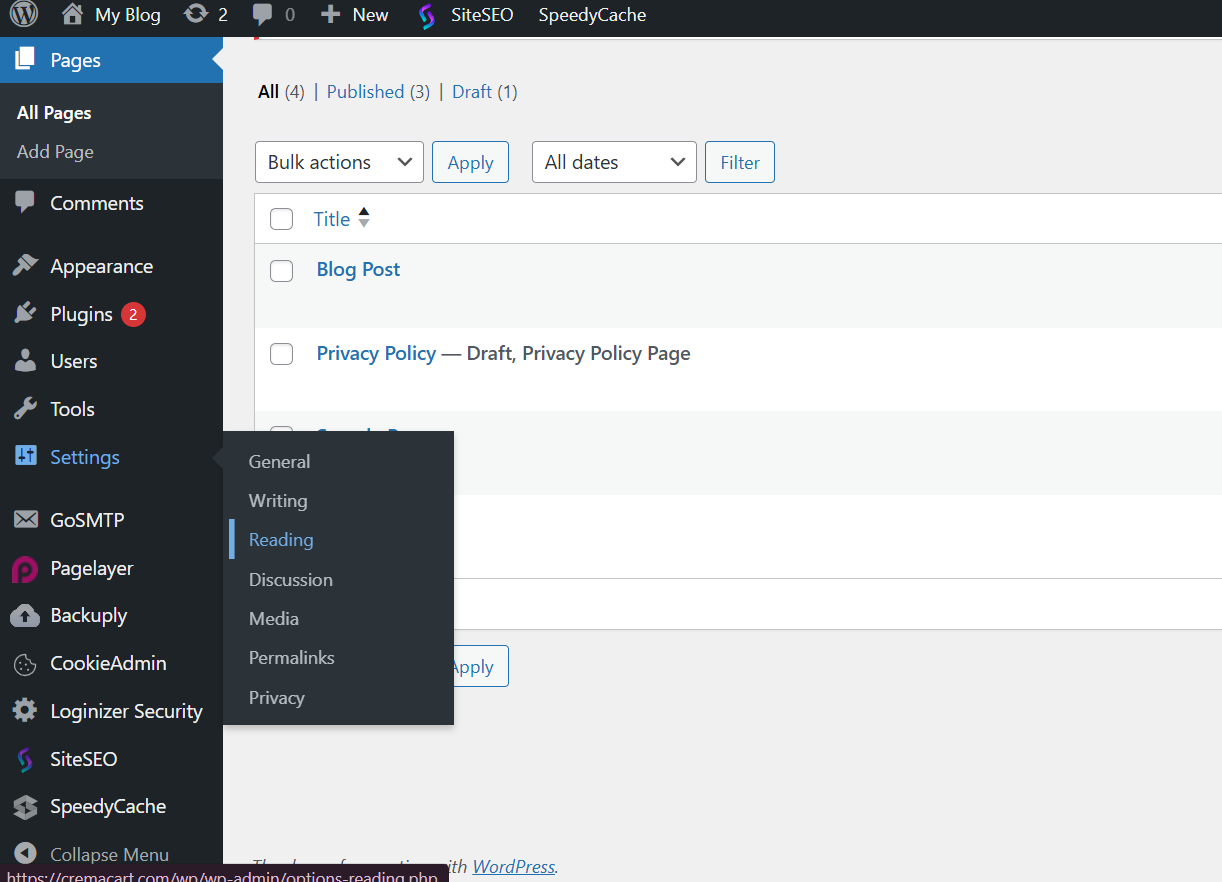1222x882 pixels.
Task: Open Privacy in Settings submenu
Action: point(277,697)
